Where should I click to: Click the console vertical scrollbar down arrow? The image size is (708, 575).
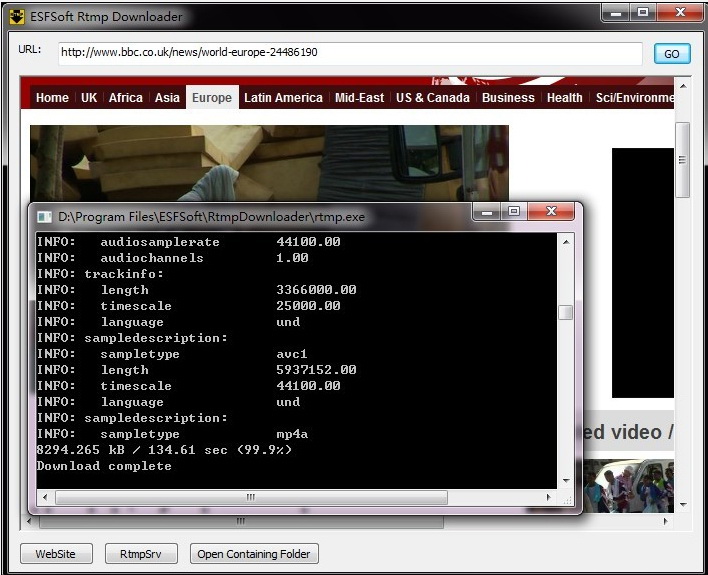point(566,481)
